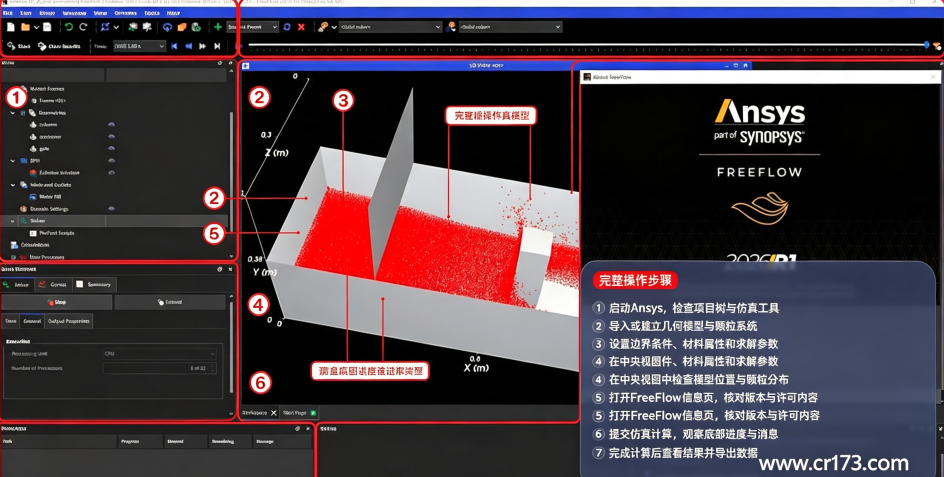Image resolution: width=944 pixels, height=477 pixels.
Task: Toggle visibility eye of Domain Settings row
Action: (111, 209)
